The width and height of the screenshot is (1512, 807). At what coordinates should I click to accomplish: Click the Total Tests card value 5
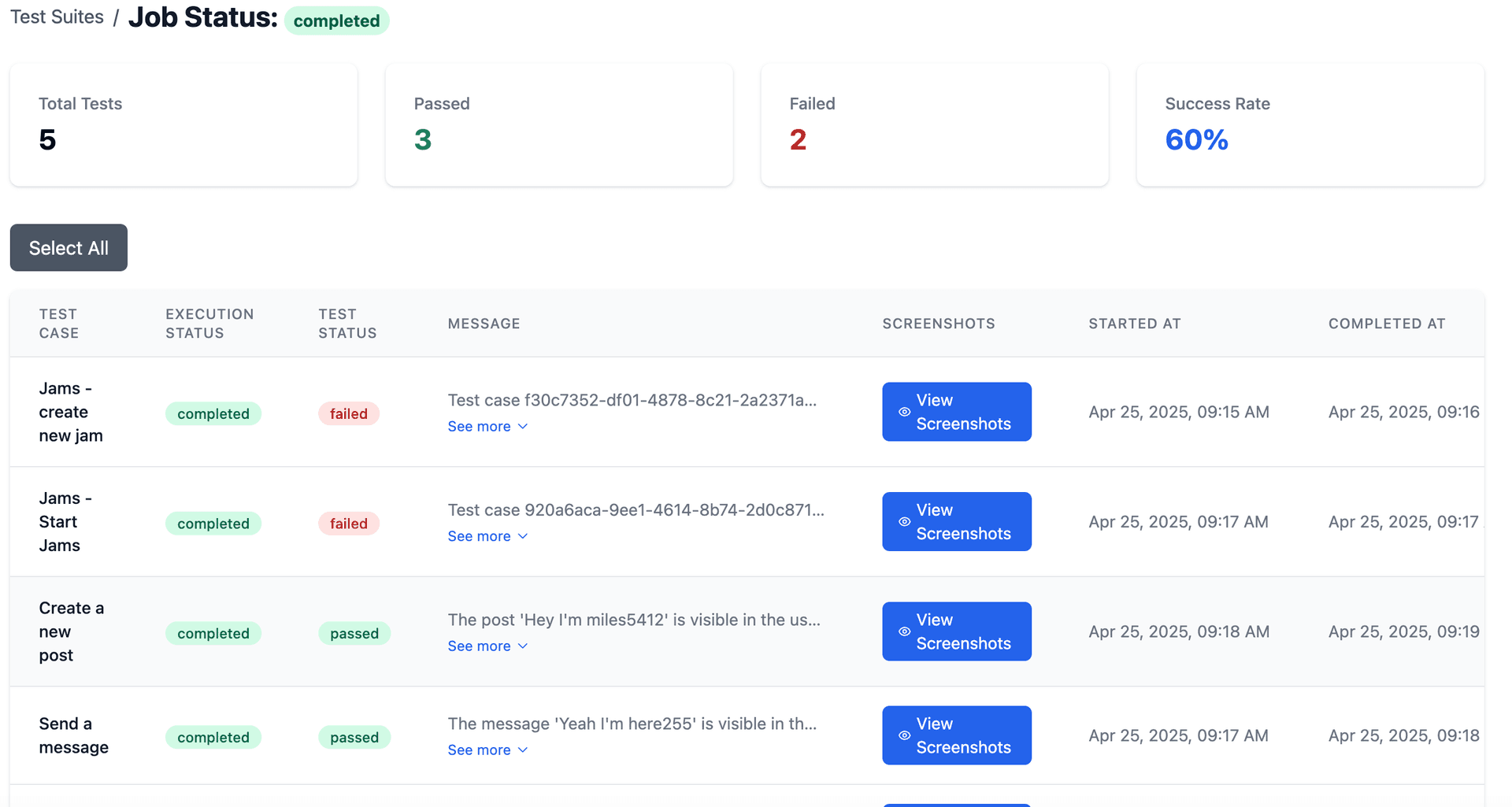click(47, 139)
